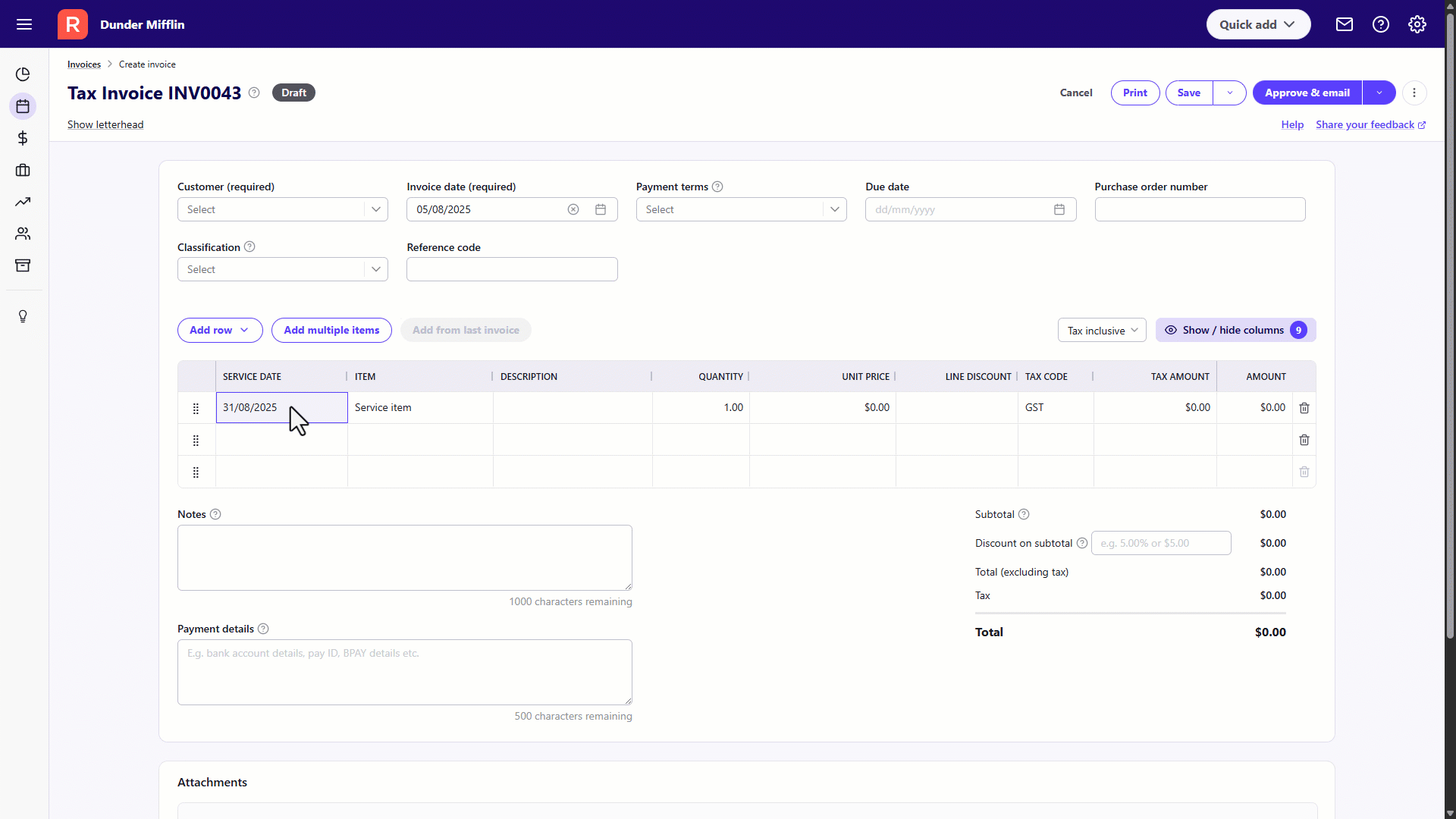
Task: Click in the Purchase order number field
Action: [x=1200, y=209]
